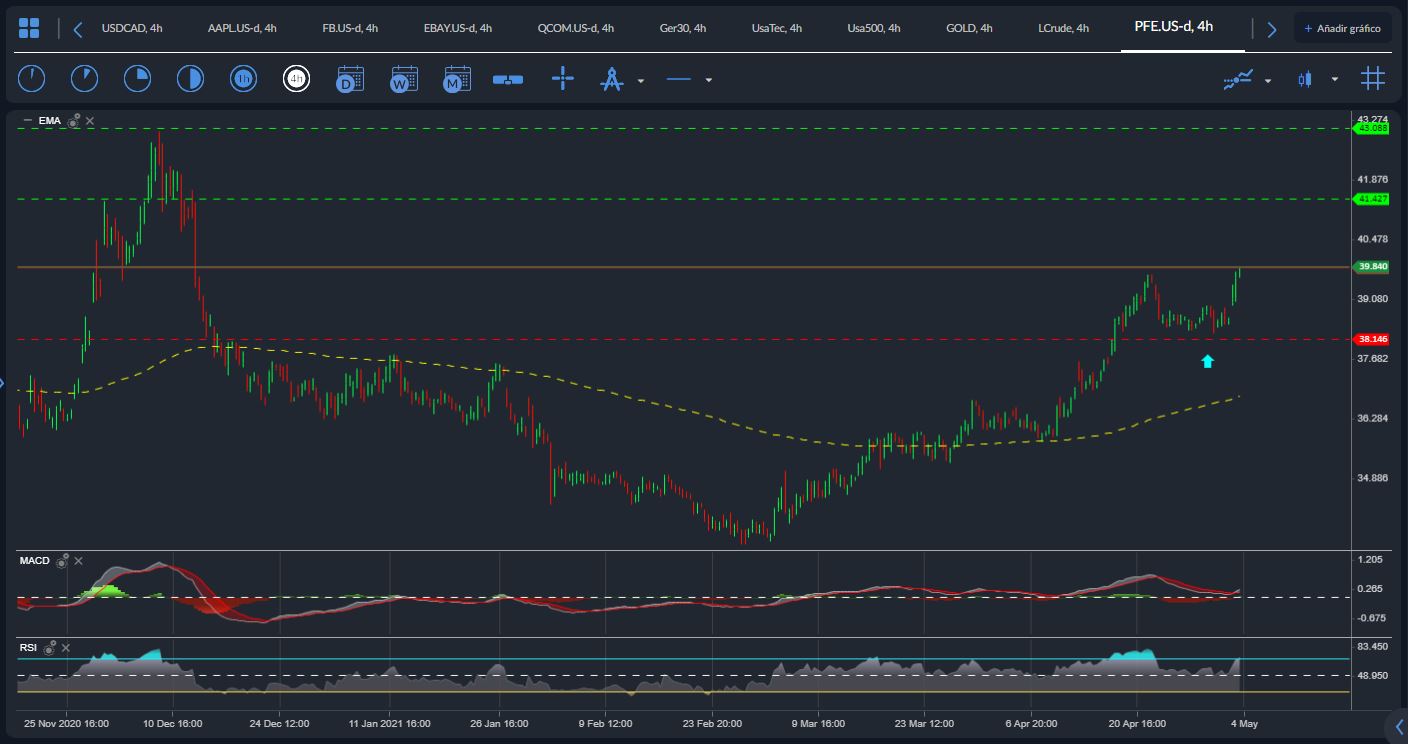The height and width of the screenshot is (744, 1408).
Task: Click the Añadir gráfico button
Action: pyautogui.click(x=1342, y=28)
